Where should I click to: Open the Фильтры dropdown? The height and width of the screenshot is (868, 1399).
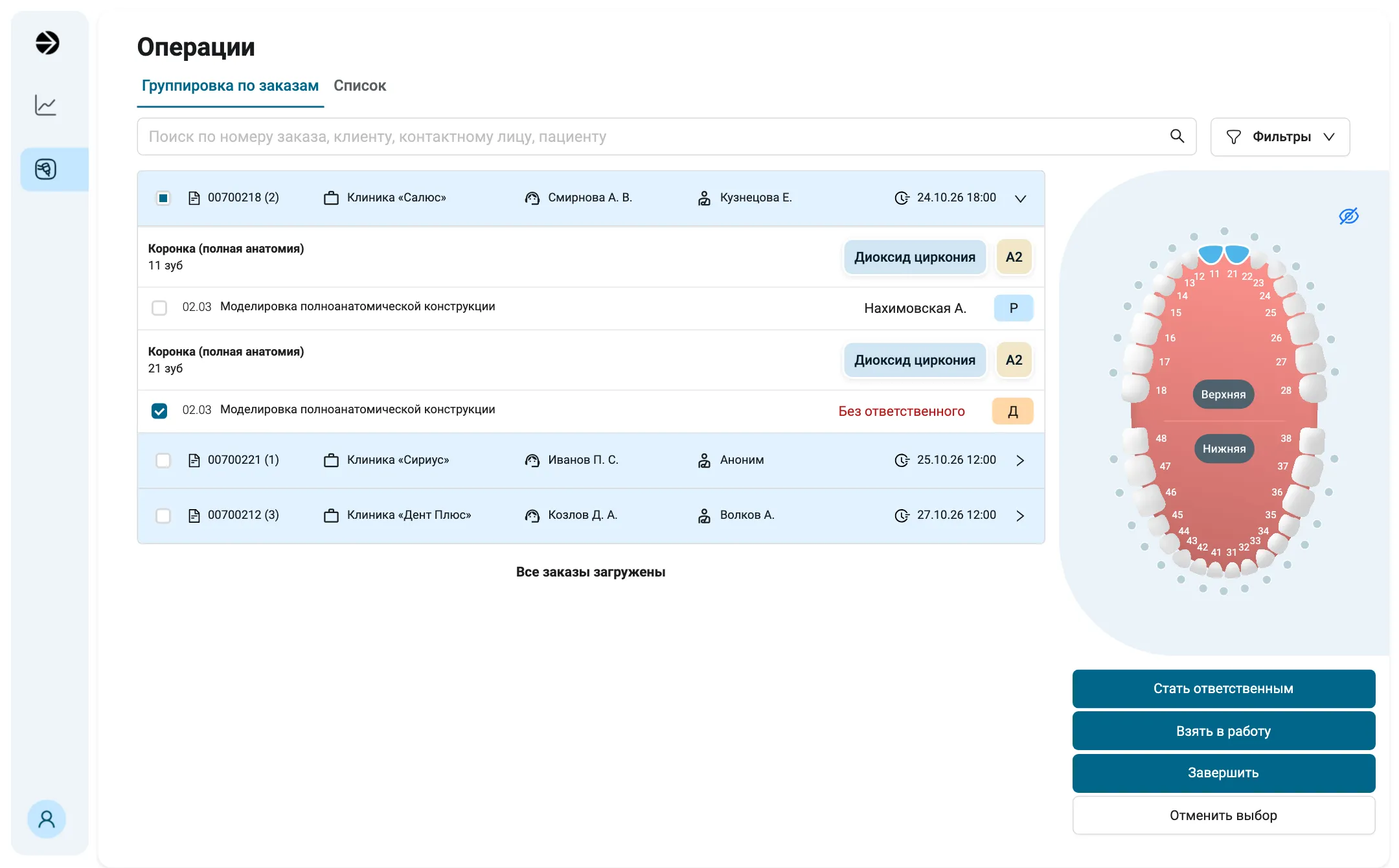(1280, 137)
